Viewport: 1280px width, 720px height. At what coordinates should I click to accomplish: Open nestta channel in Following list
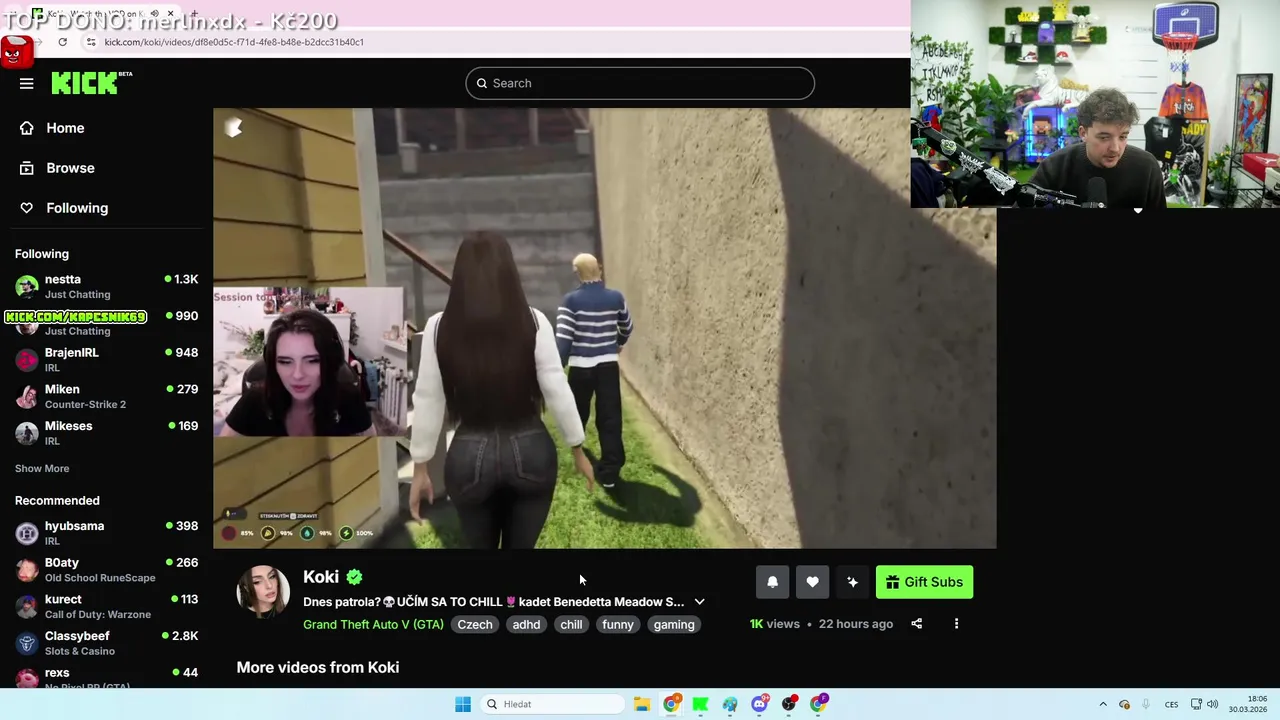(106, 286)
